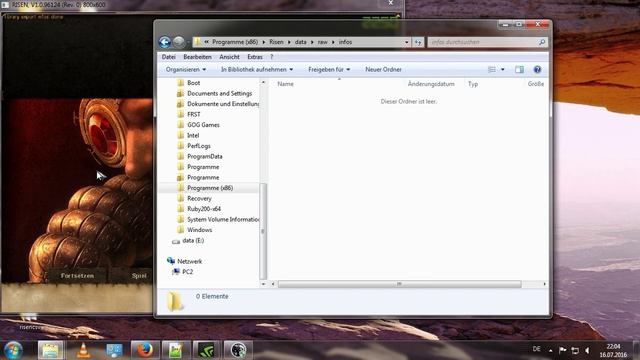Image resolution: width=640 pixels, height=360 pixels.
Task: Open the volume speaker tray icon
Action: click(587, 350)
